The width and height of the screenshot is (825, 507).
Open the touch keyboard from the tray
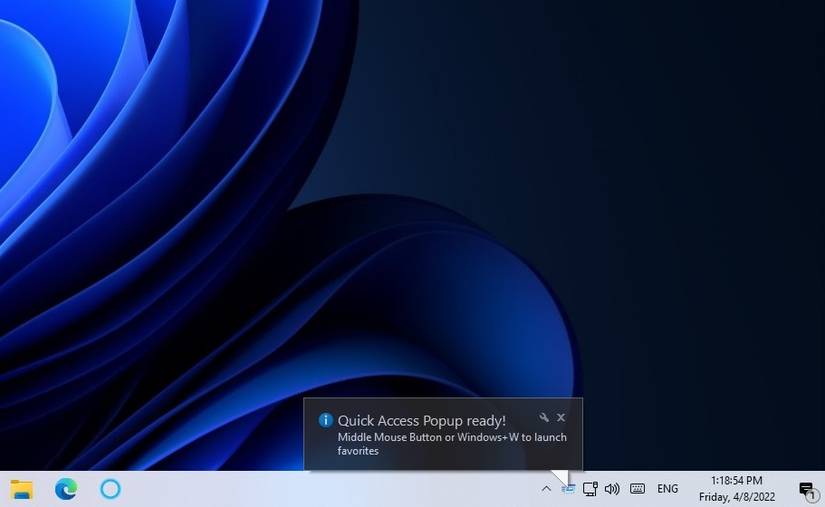(x=637, y=489)
